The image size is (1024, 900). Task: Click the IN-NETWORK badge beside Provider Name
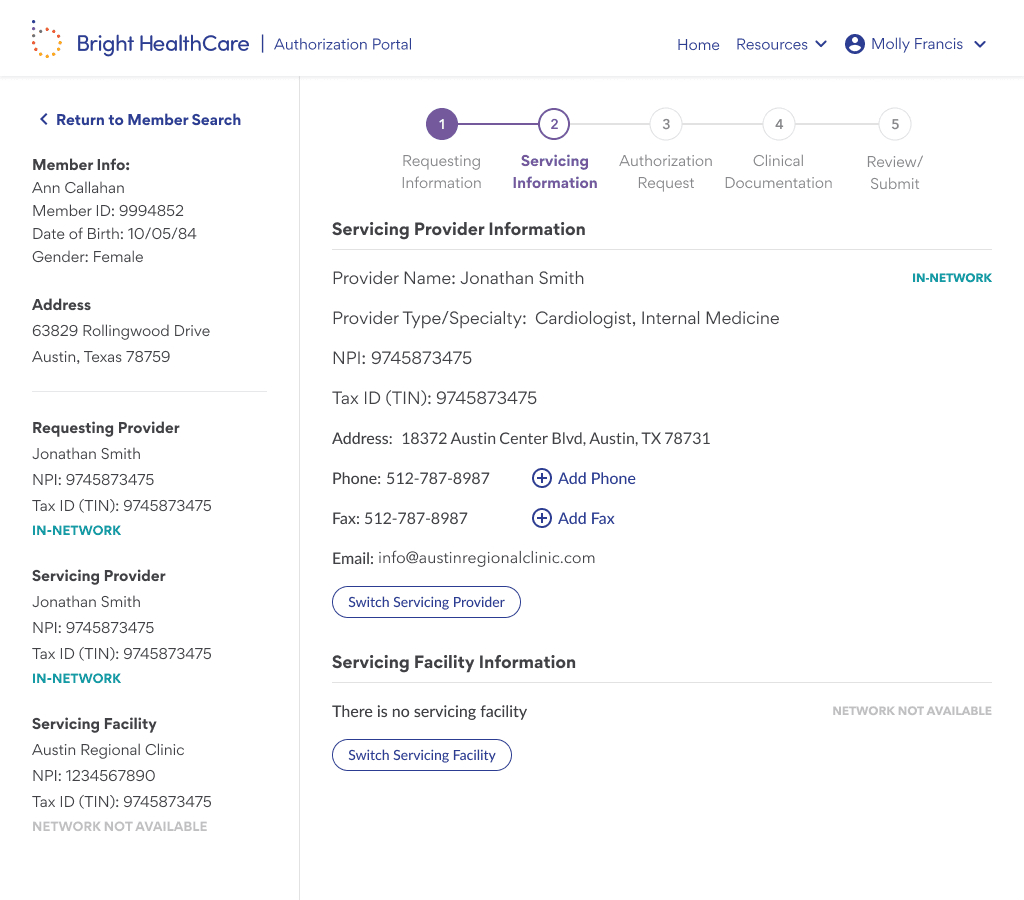tap(952, 278)
